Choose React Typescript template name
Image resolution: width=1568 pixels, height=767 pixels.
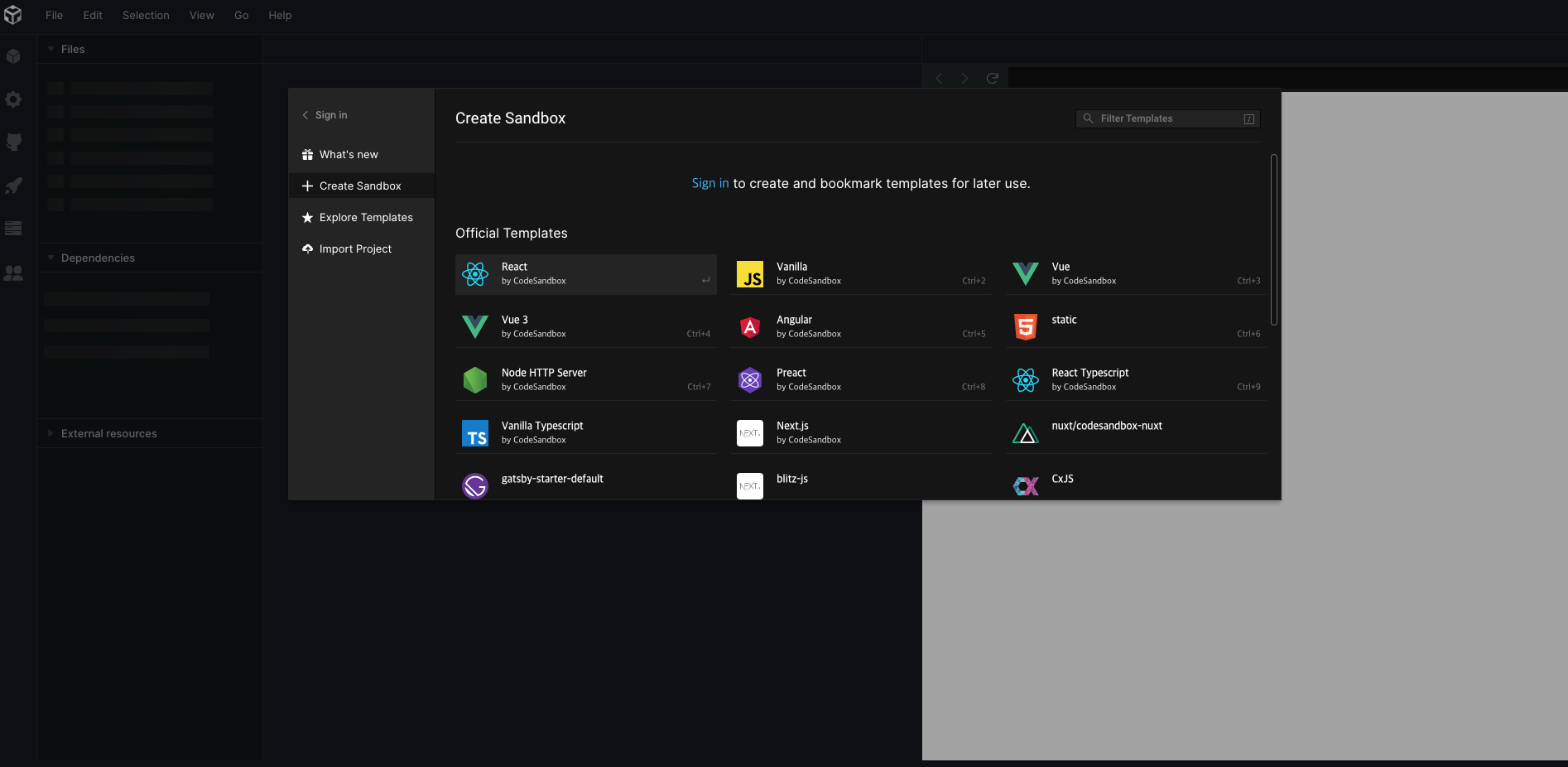pyautogui.click(x=1090, y=373)
